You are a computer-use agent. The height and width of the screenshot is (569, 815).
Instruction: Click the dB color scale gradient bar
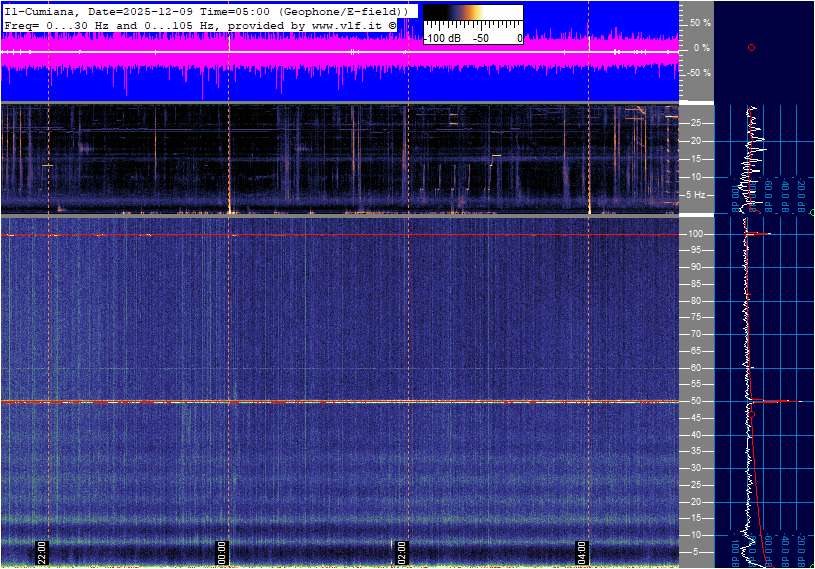pyautogui.click(x=472, y=19)
